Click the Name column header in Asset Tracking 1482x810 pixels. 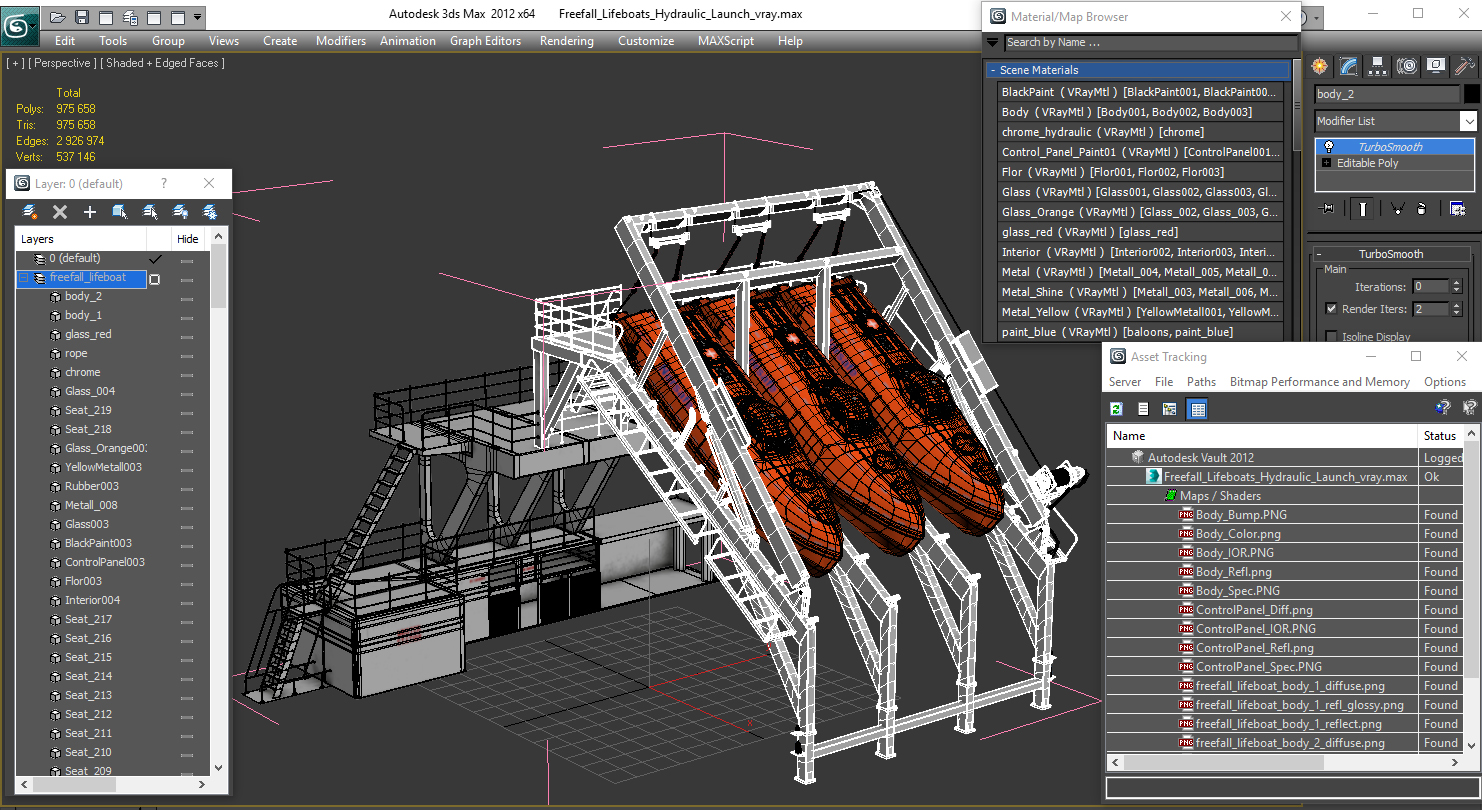pos(1262,436)
